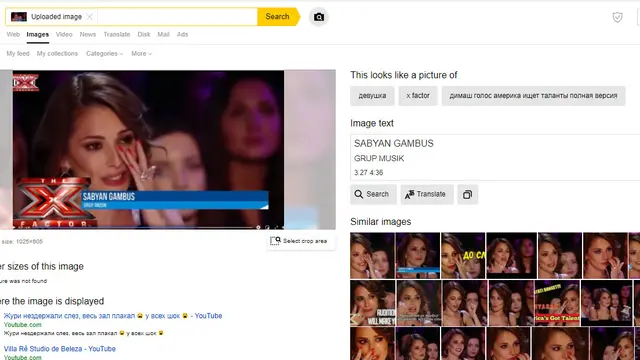Open the similar image with America's Got Talent banner
The height and width of the screenshot is (360, 640).
tap(557, 303)
